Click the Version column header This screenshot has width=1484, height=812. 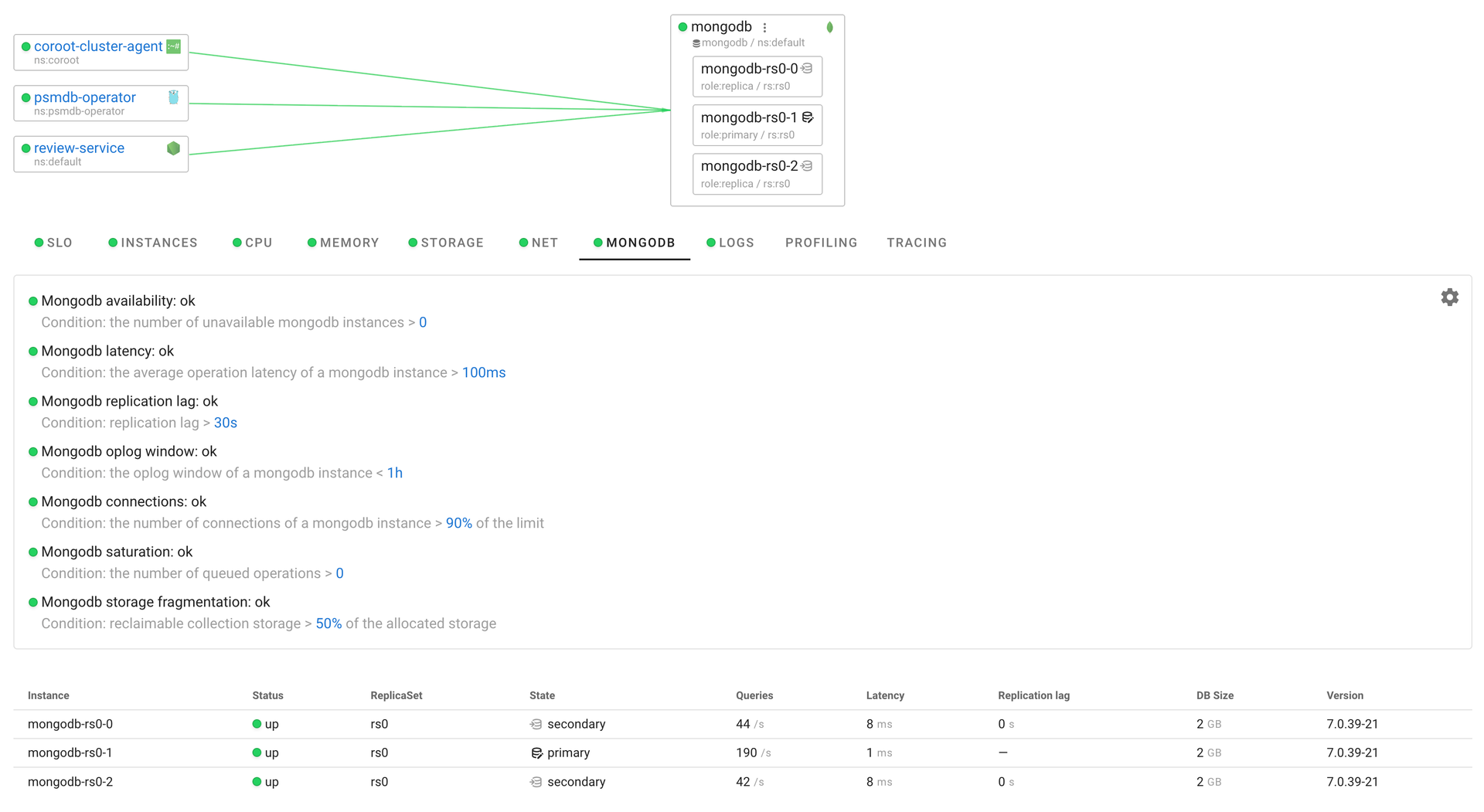(1345, 695)
